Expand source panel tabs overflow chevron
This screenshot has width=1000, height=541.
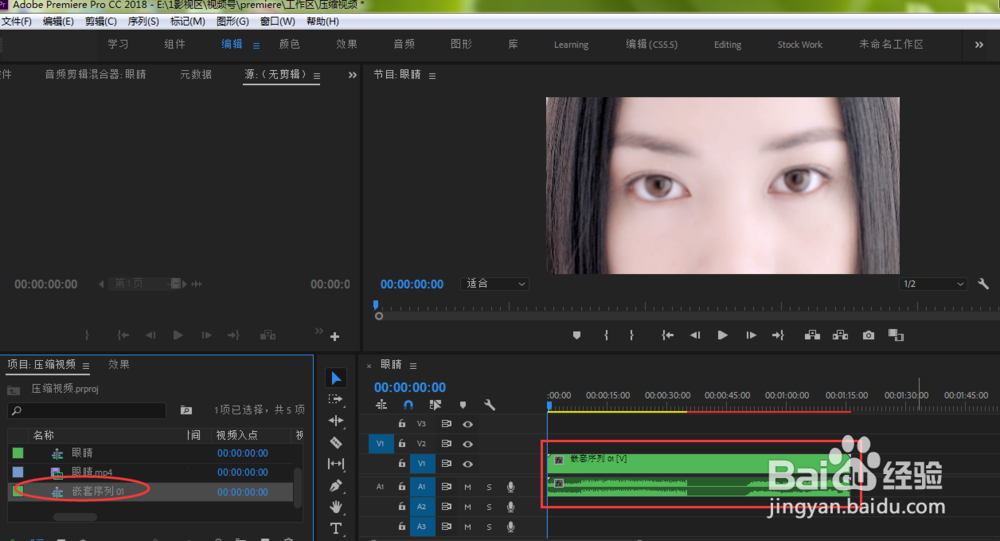pyautogui.click(x=352, y=75)
